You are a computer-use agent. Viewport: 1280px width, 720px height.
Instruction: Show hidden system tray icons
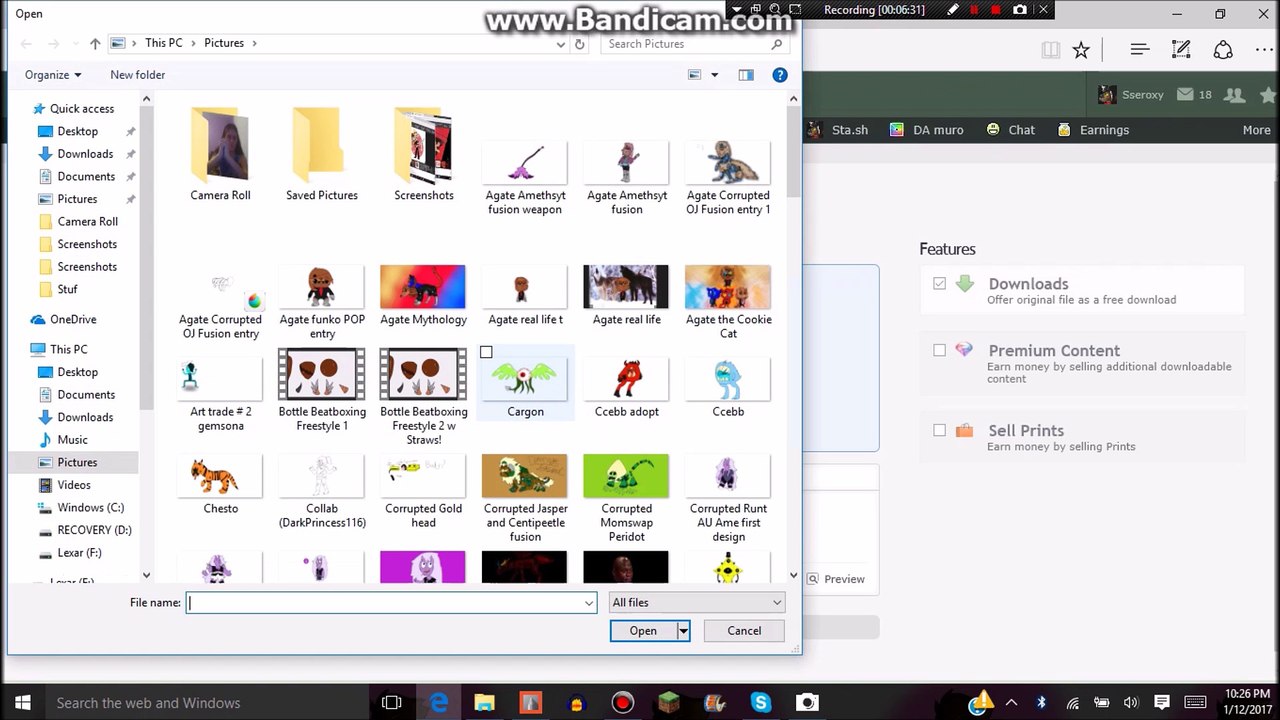pyautogui.click(x=1011, y=703)
